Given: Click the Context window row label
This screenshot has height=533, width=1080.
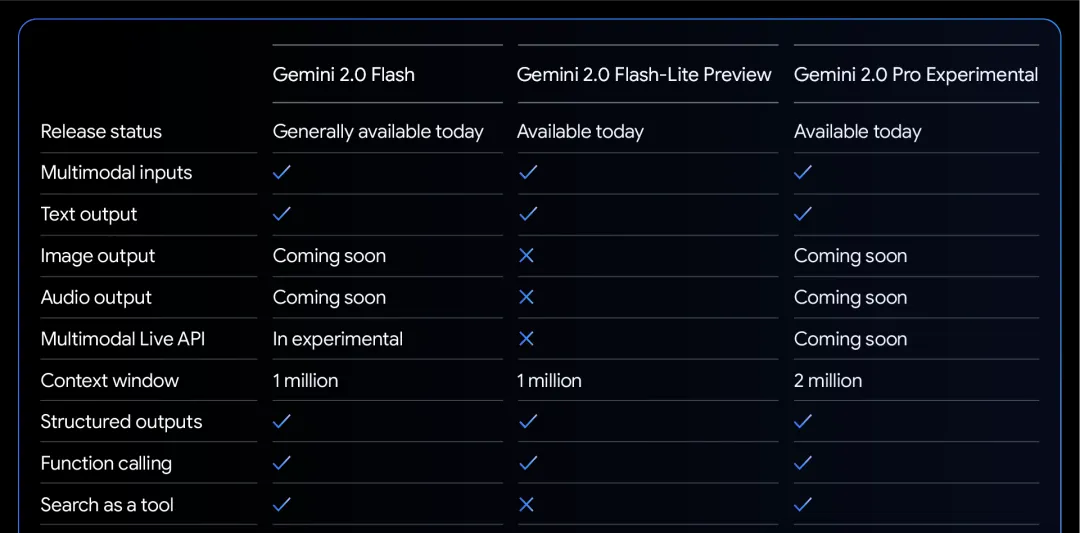Looking at the screenshot, I should 110,380.
